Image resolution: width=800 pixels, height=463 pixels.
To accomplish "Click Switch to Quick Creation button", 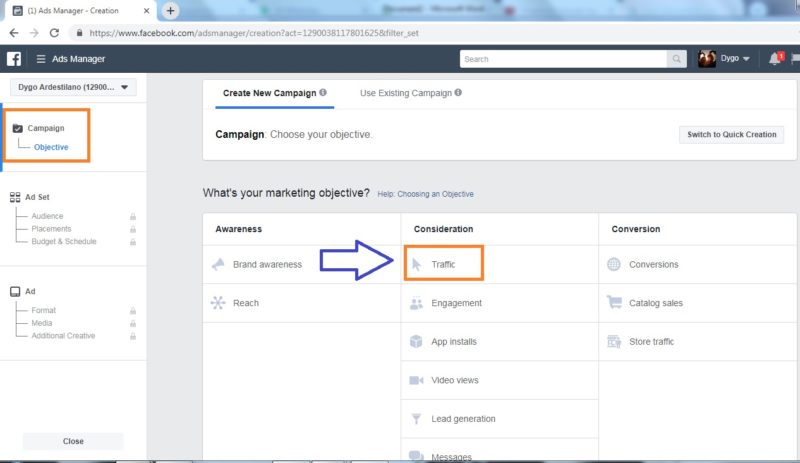I will [732, 134].
